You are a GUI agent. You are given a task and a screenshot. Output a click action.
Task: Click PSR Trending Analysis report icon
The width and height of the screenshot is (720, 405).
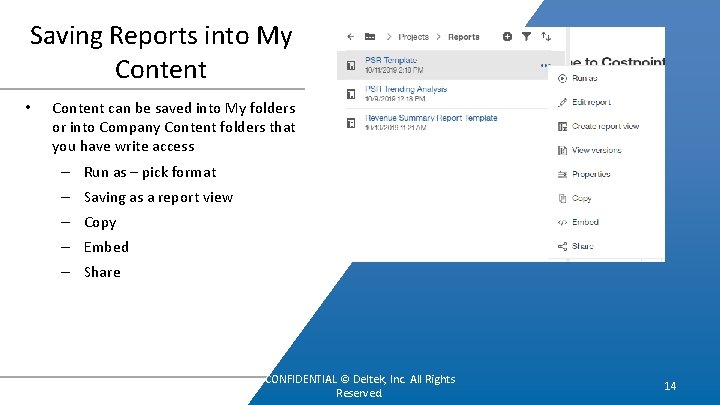pyautogui.click(x=351, y=94)
